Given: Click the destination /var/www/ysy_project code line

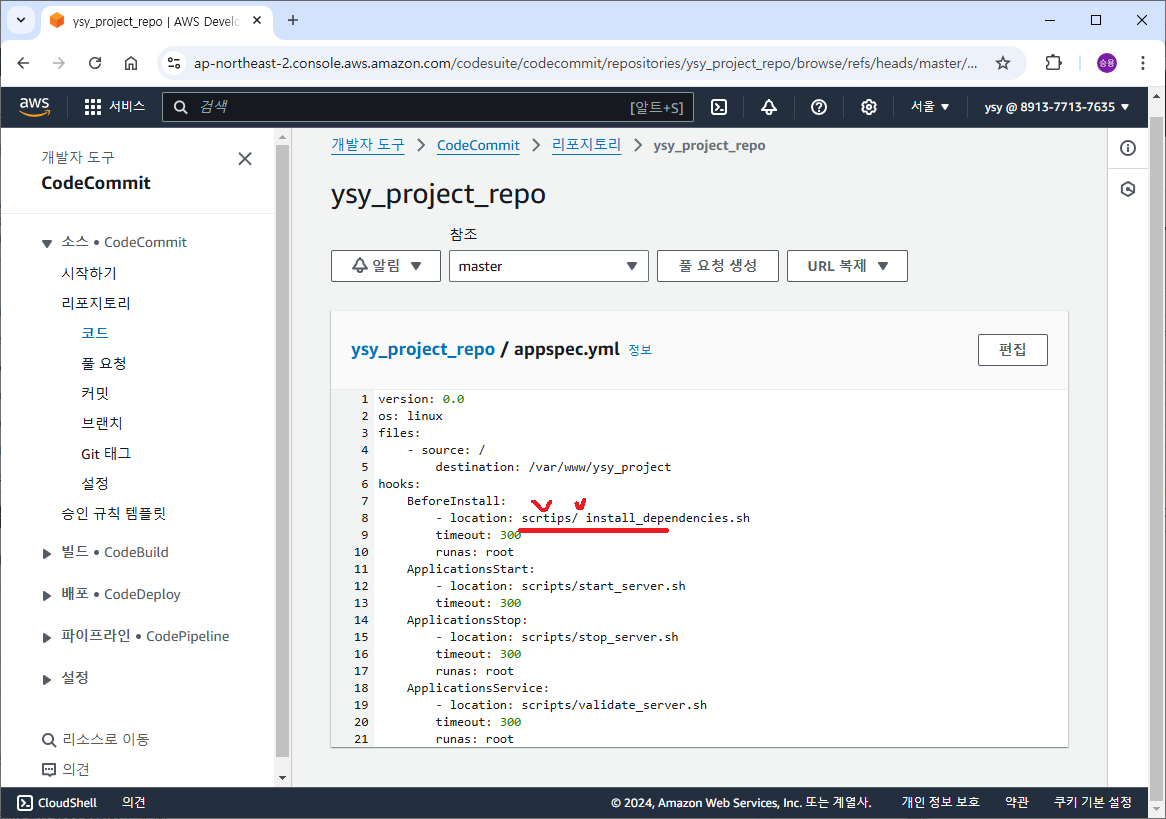Looking at the screenshot, I should click(x=553, y=467).
